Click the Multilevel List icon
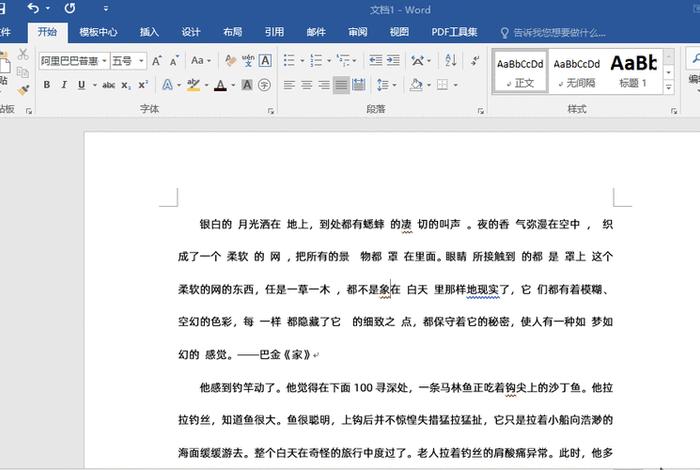Image resolution: width=700 pixels, height=470 pixels. point(343,60)
